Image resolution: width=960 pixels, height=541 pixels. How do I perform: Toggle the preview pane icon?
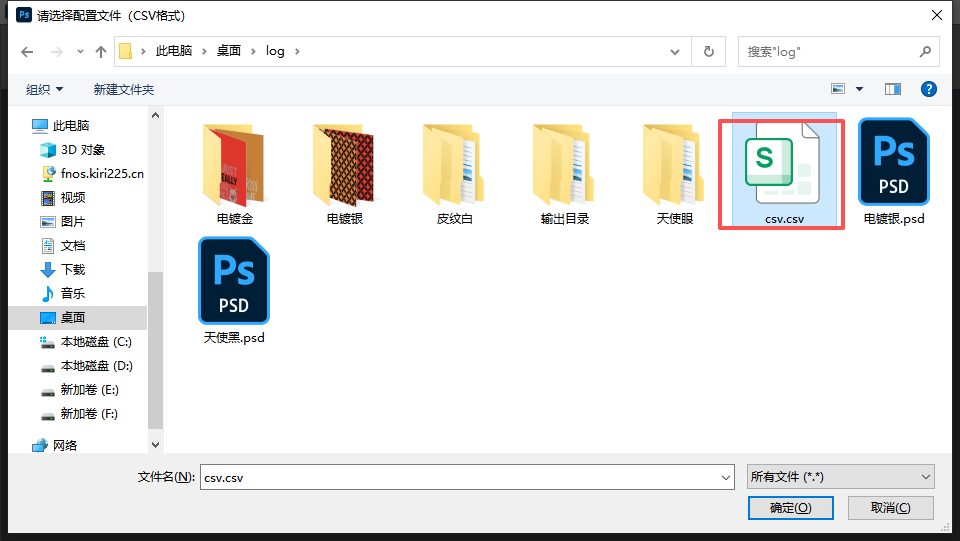[x=893, y=89]
